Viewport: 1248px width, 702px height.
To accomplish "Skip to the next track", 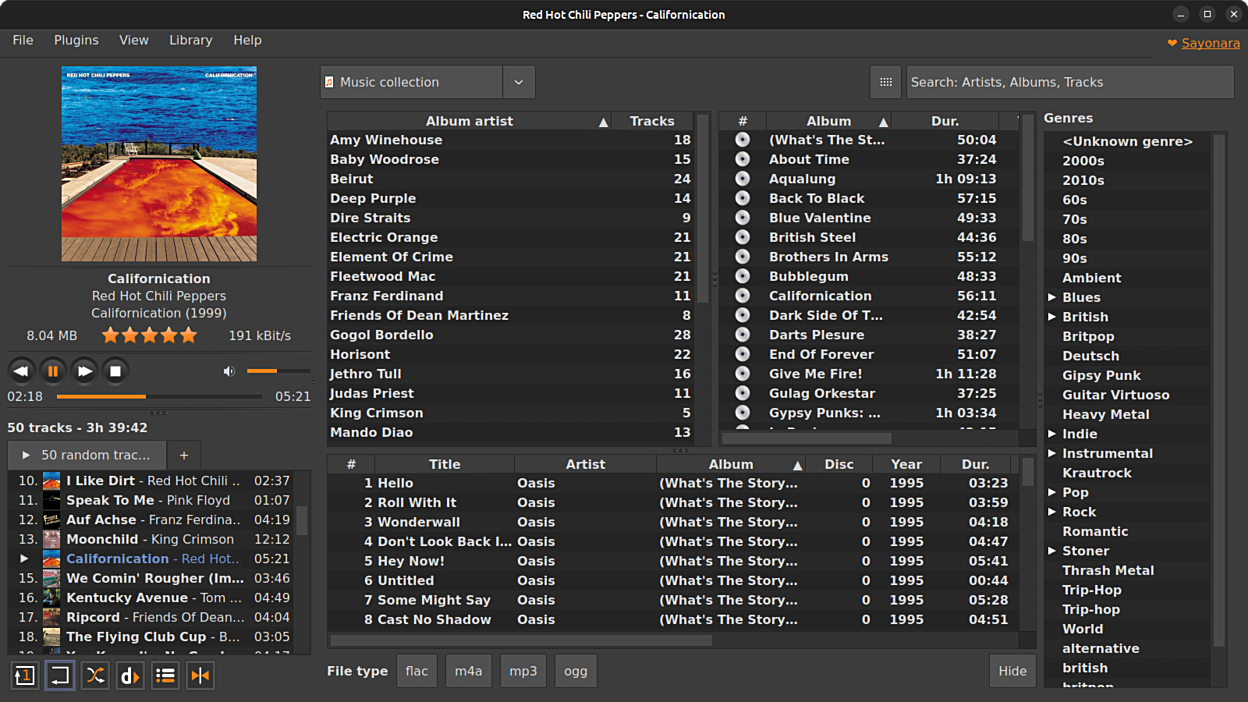I will tap(84, 371).
